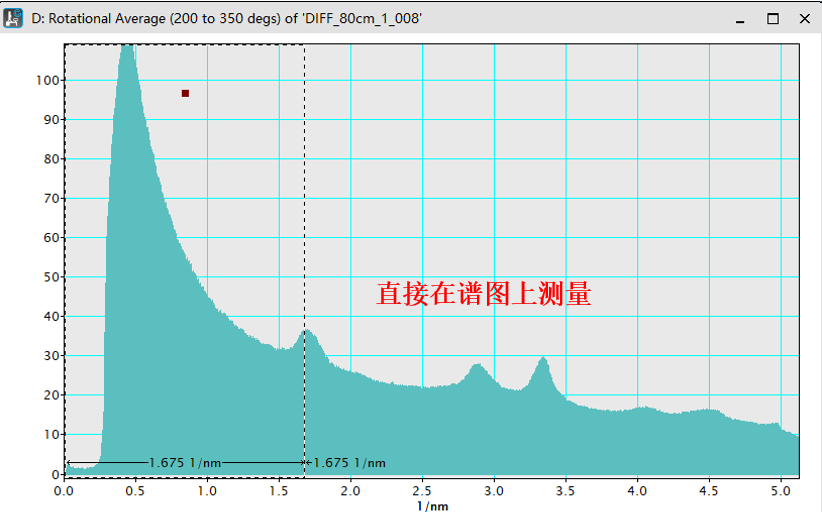Maximize the Rotational Average window
This screenshot has width=822, height=518.
click(x=772, y=18)
